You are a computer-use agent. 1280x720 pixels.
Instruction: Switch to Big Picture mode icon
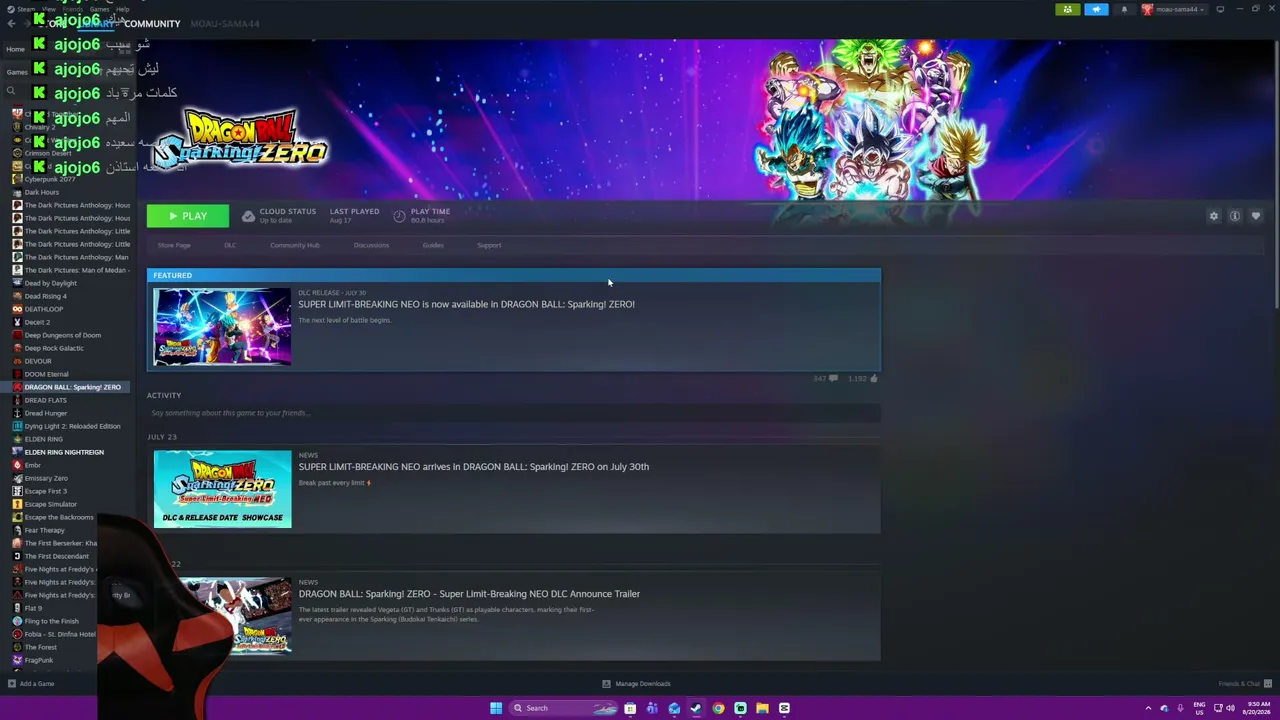1220,10
